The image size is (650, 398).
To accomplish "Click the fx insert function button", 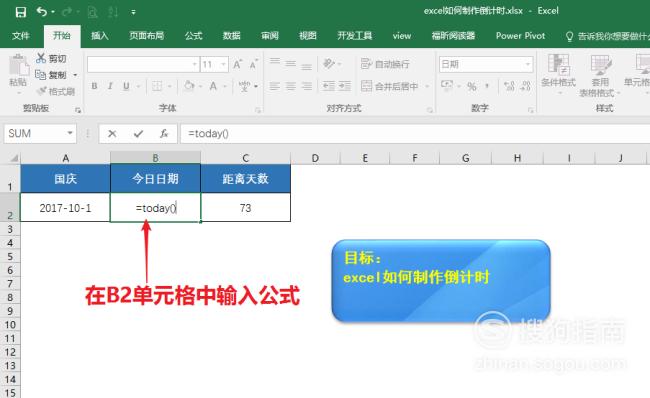I will (164, 133).
